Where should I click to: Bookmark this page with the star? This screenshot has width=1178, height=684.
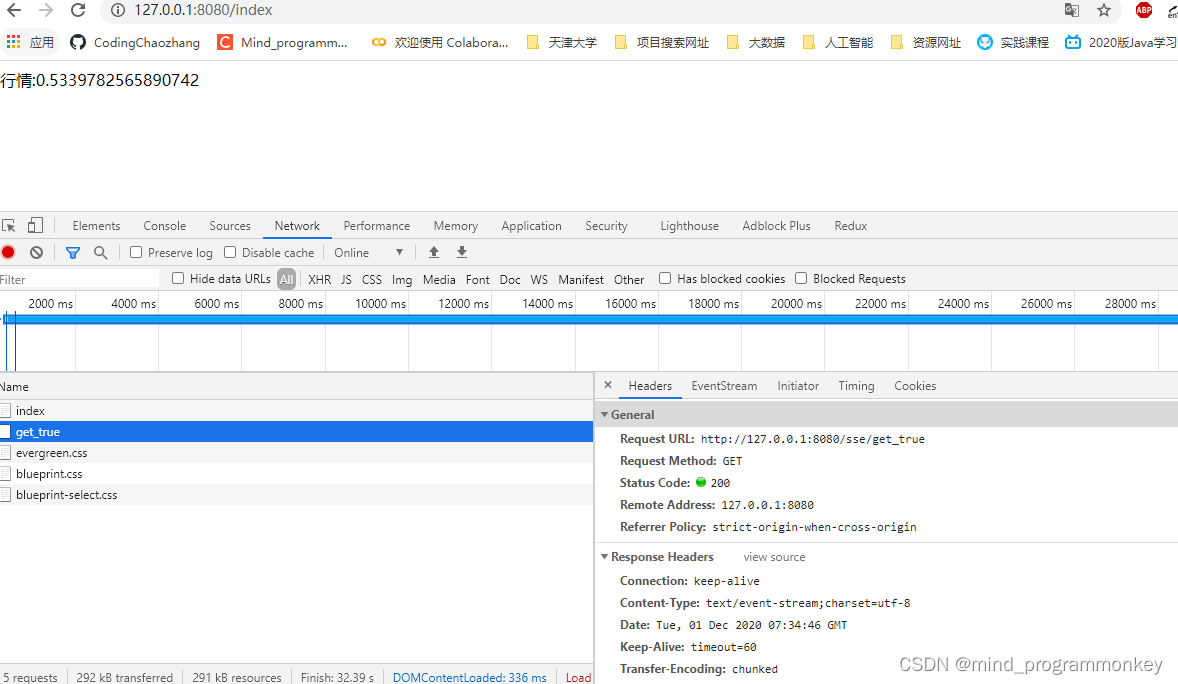pyautogui.click(x=1104, y=11)
